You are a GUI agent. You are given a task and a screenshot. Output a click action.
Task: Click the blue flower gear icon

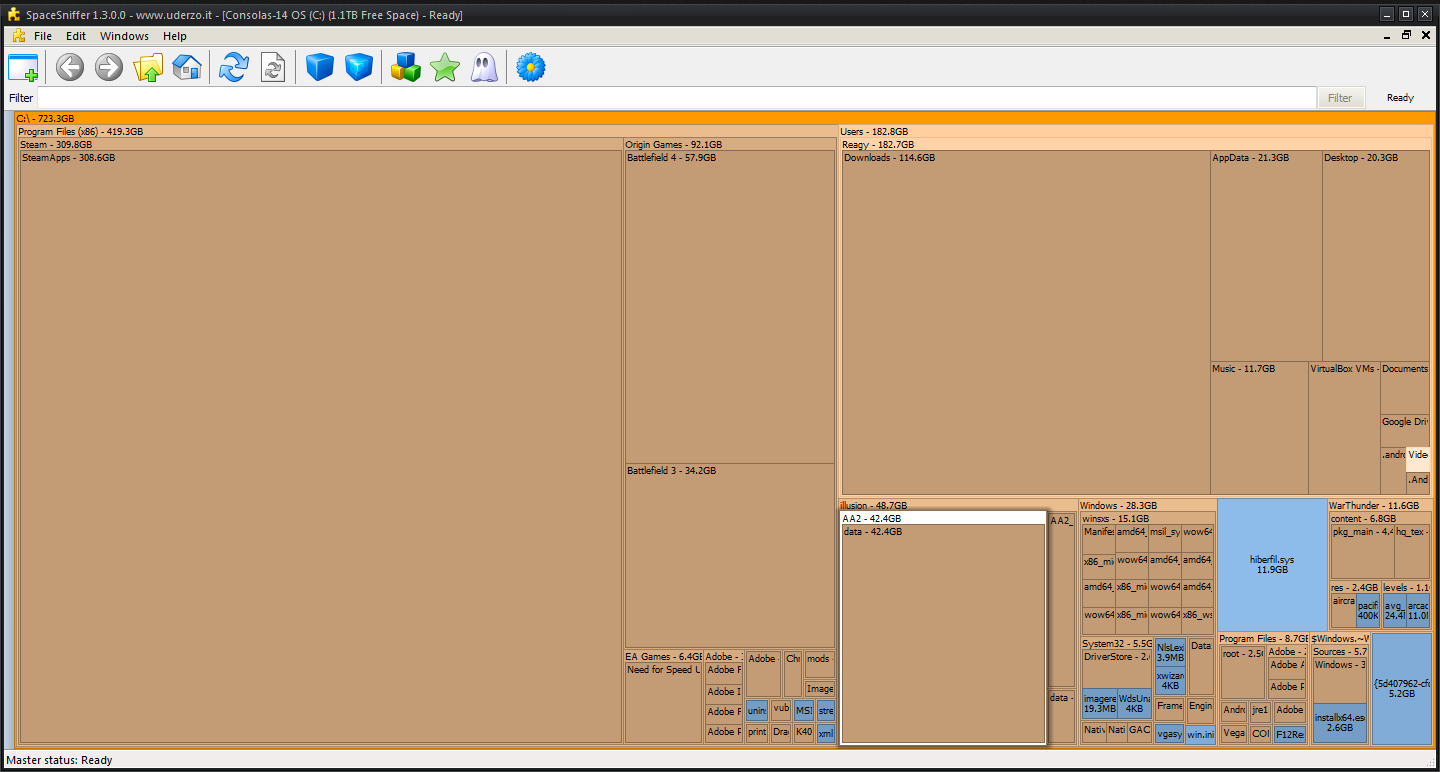pos(530,68)
